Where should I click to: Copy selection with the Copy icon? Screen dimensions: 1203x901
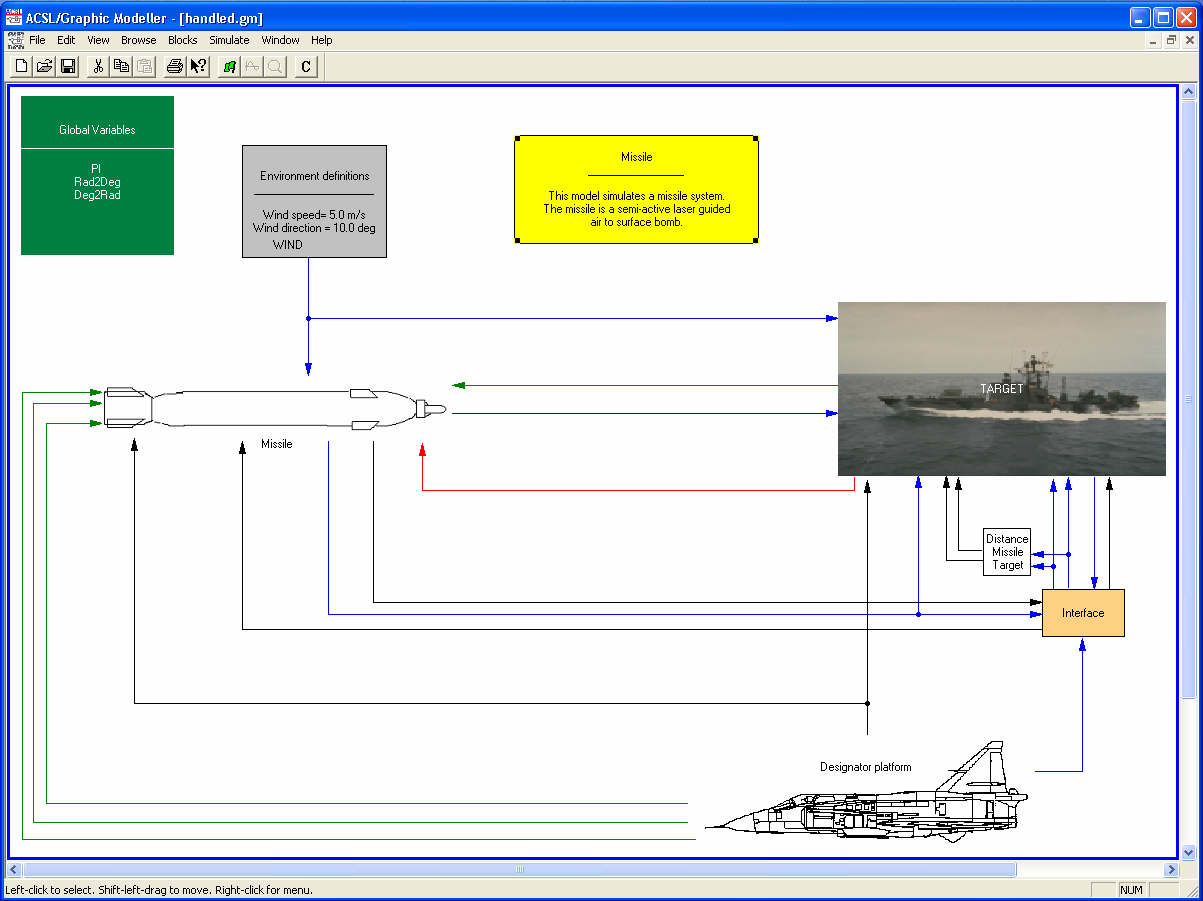(121, 67)
